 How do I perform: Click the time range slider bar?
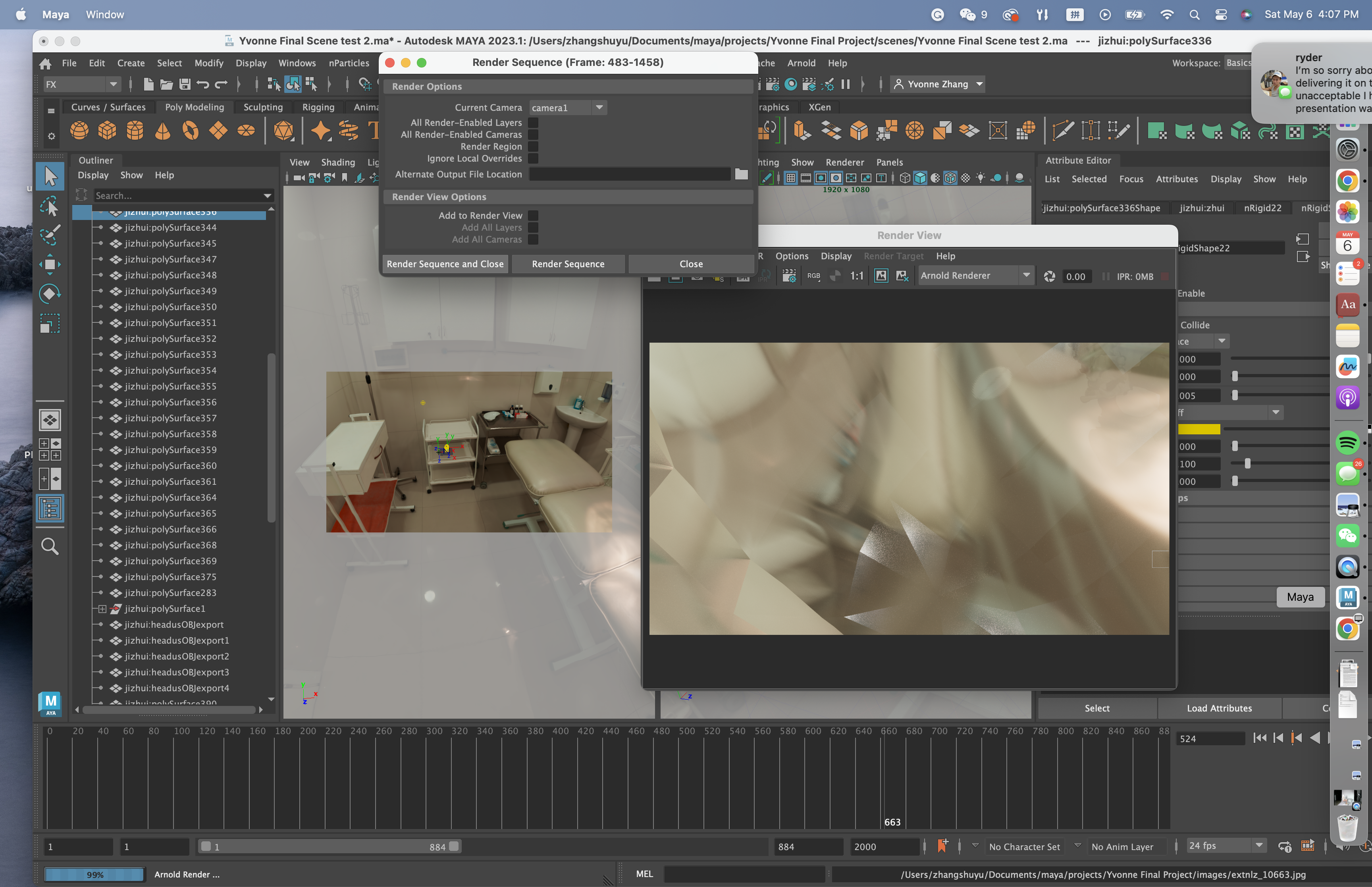pos(330,846)
